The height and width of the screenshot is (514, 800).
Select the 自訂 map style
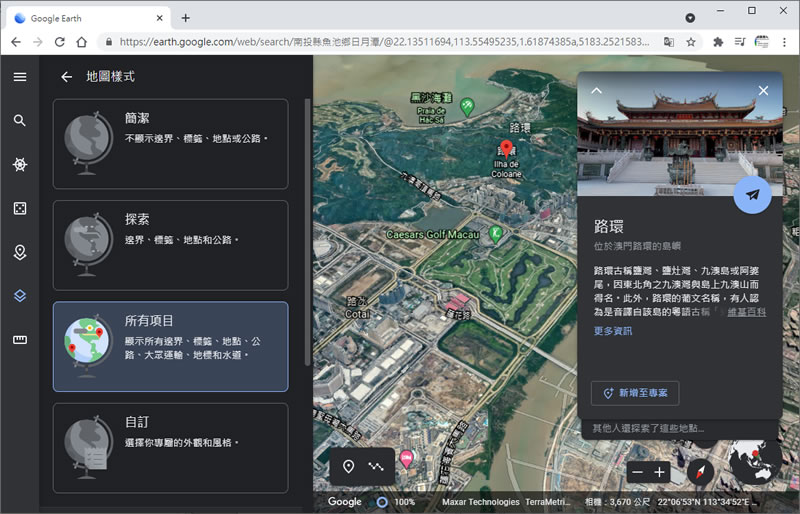tap(170, 448)
